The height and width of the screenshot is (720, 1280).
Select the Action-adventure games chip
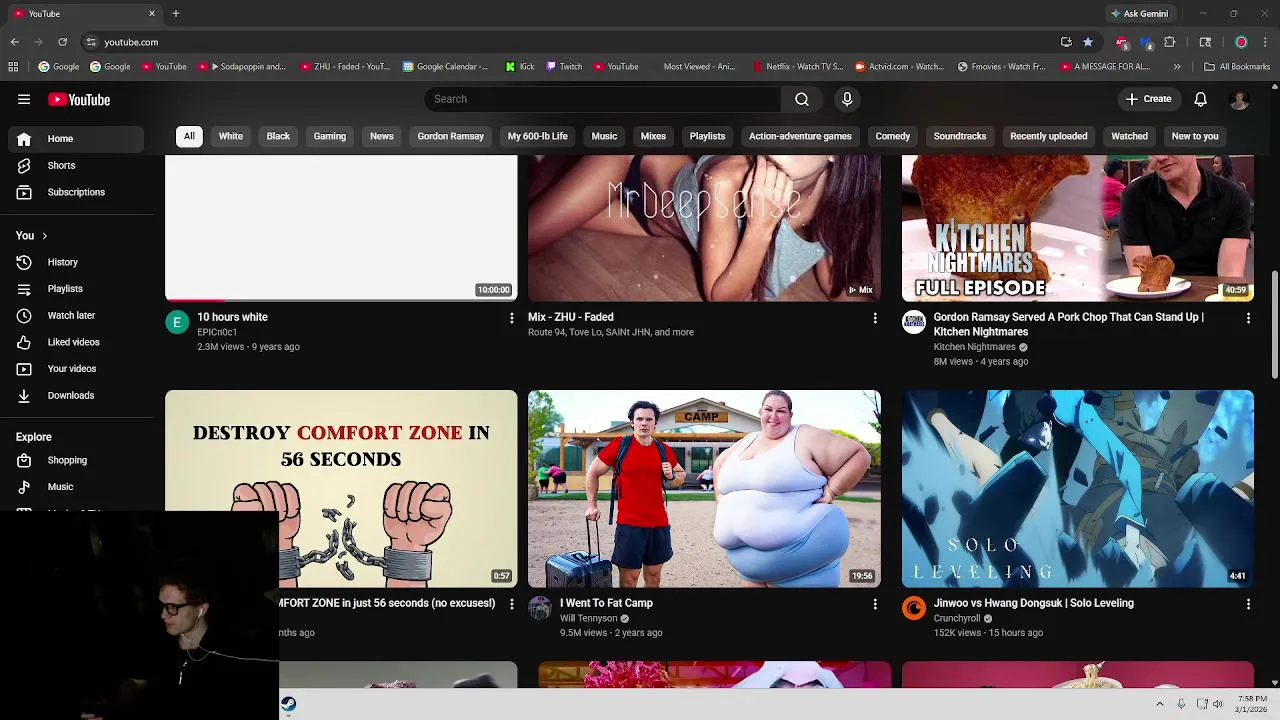click(800, 136)
